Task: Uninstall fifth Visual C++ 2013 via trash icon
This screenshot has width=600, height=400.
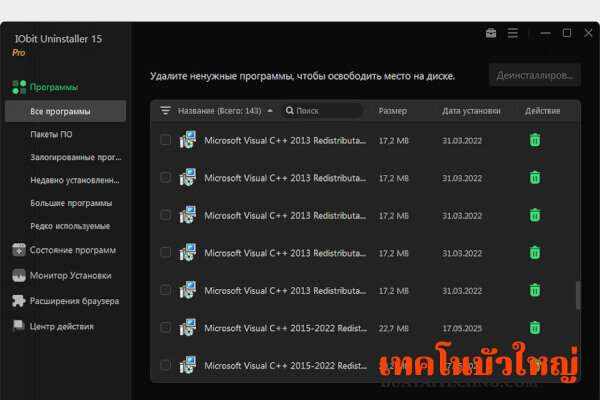Action: pos(535,290)
